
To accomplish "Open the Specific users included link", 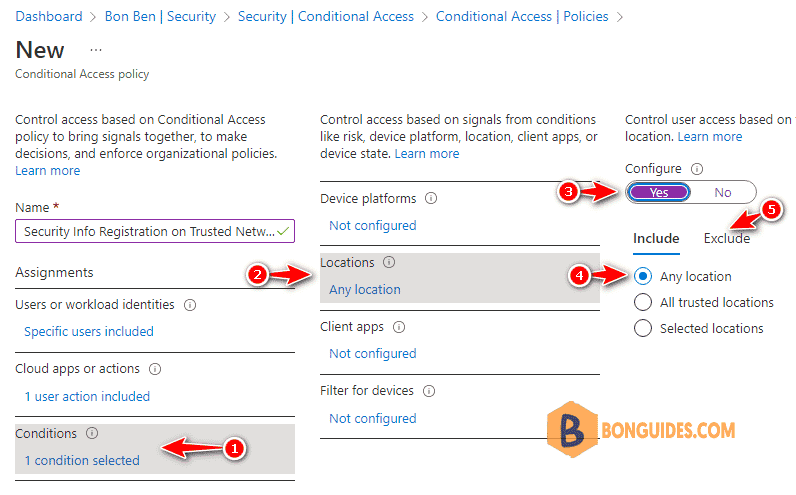I will pos(89,332).
